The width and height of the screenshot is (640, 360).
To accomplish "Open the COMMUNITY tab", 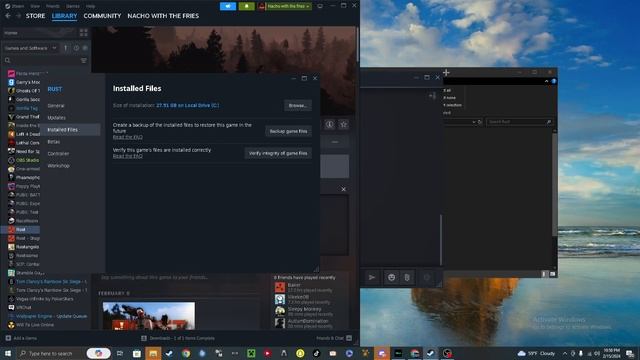I will [102, 16].
